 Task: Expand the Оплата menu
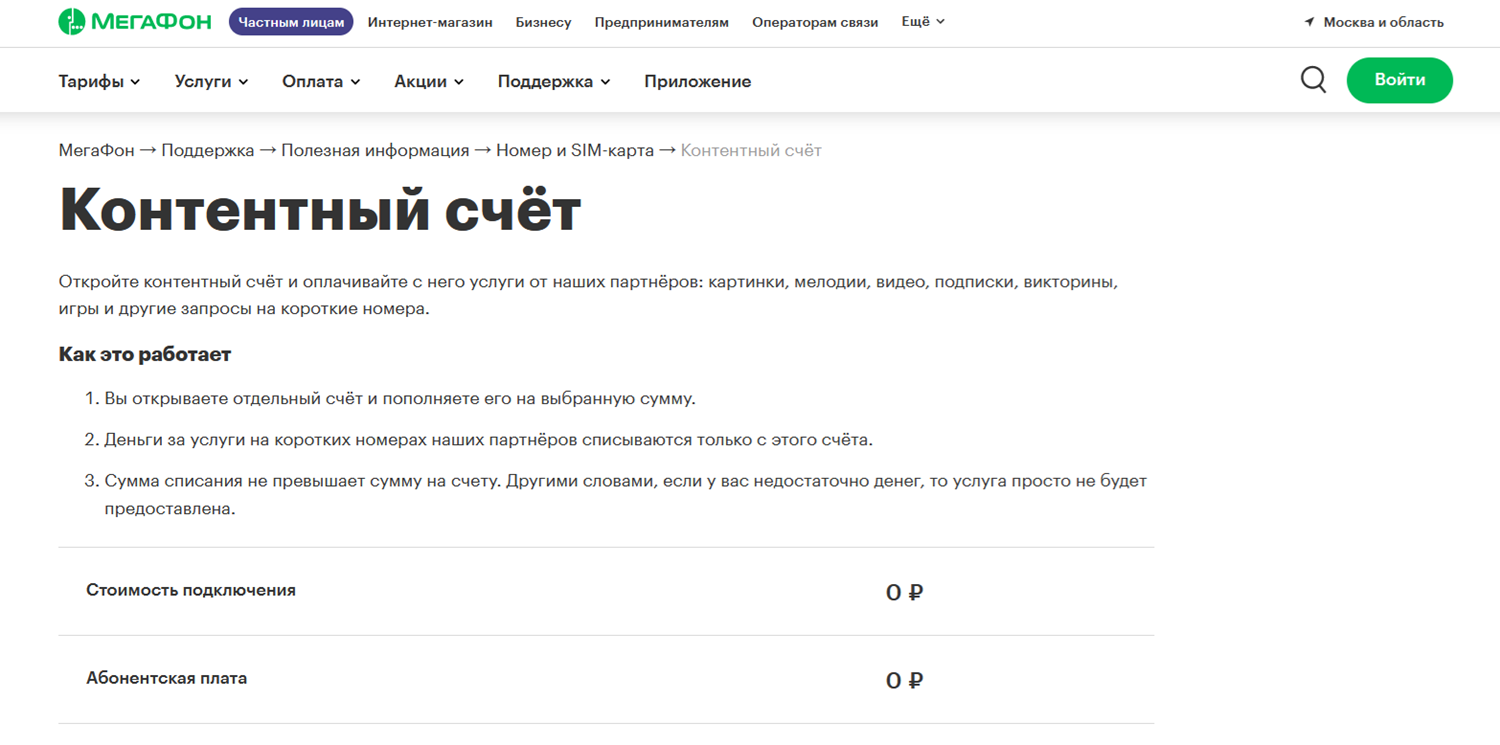click(x=321, y=82)
